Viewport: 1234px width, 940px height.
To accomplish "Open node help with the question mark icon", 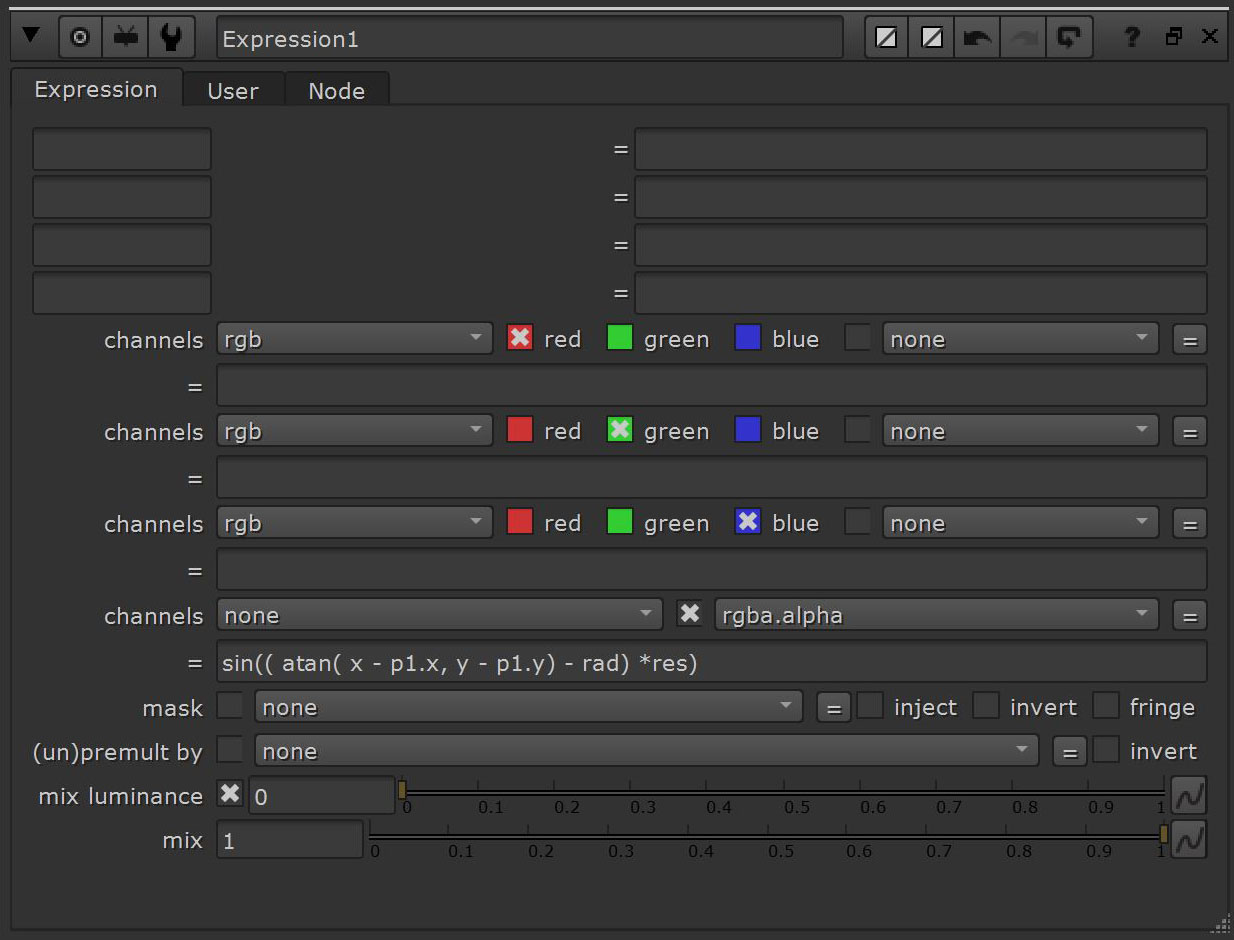I will 1130,37.
